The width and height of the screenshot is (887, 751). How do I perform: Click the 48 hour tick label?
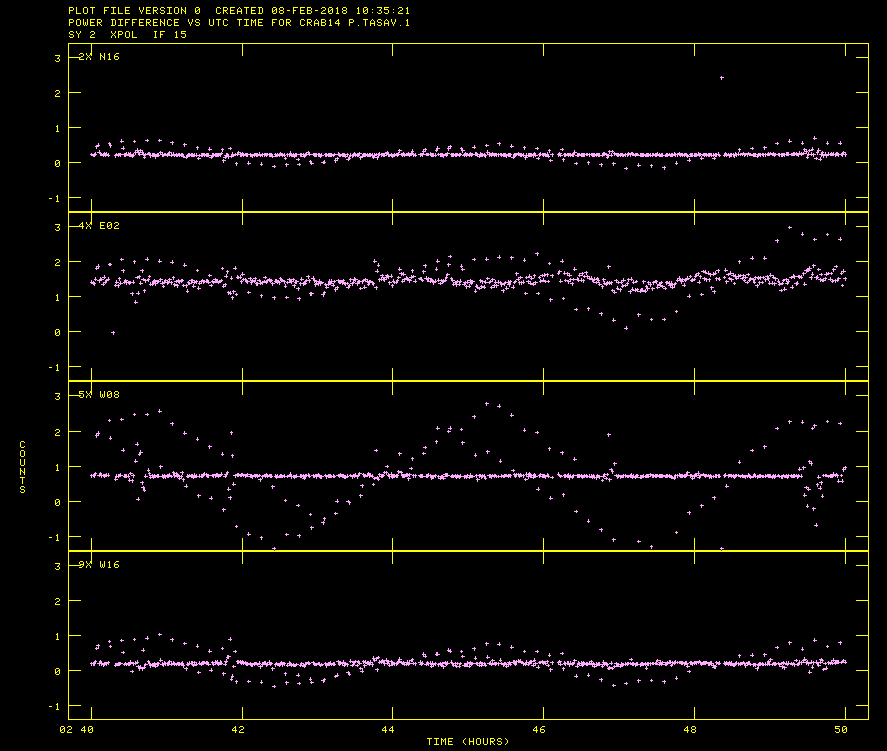(x=692, y=730)
